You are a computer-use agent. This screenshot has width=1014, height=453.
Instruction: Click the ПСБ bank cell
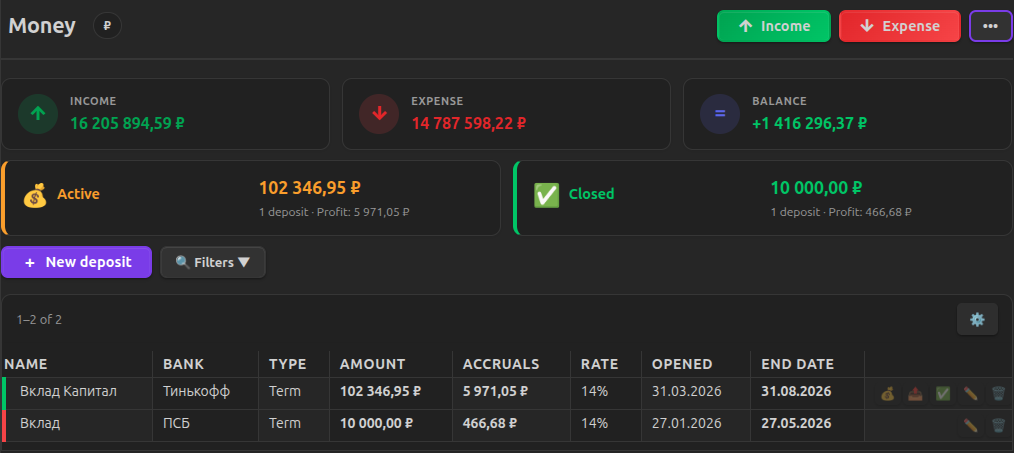tap(177, 423)
